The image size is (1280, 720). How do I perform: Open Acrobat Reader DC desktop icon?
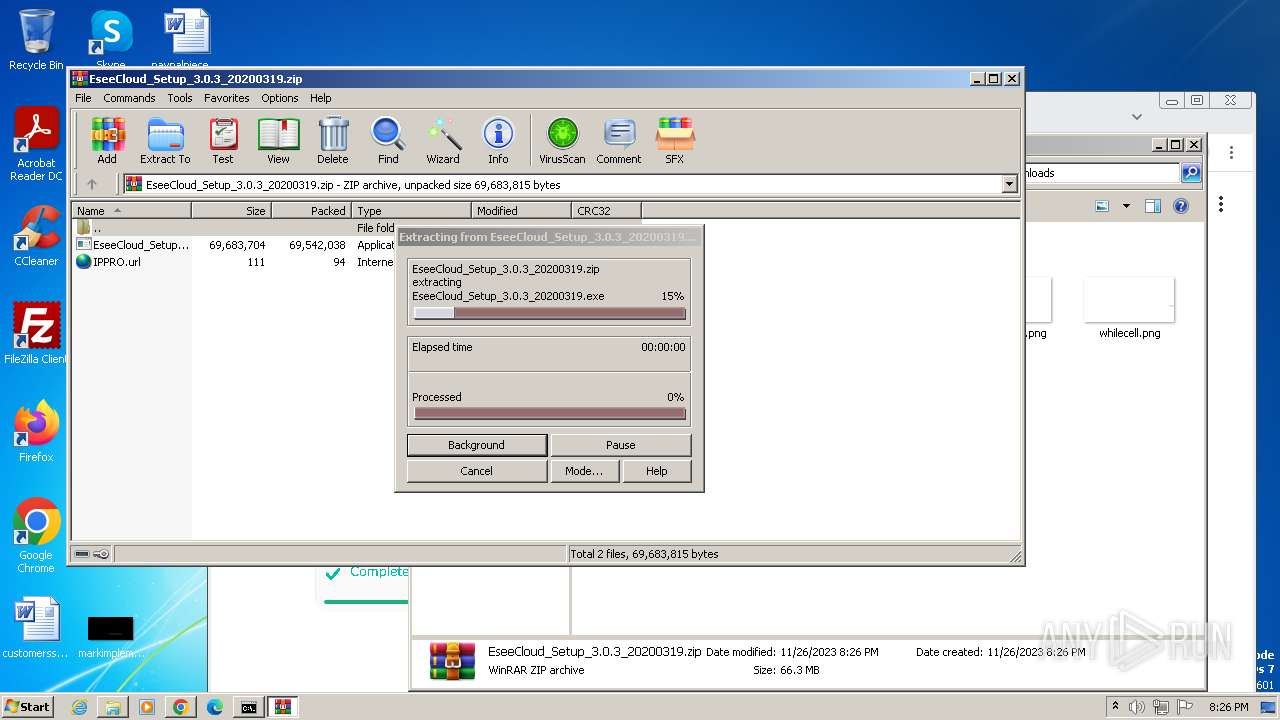click(x=36, y=145)
